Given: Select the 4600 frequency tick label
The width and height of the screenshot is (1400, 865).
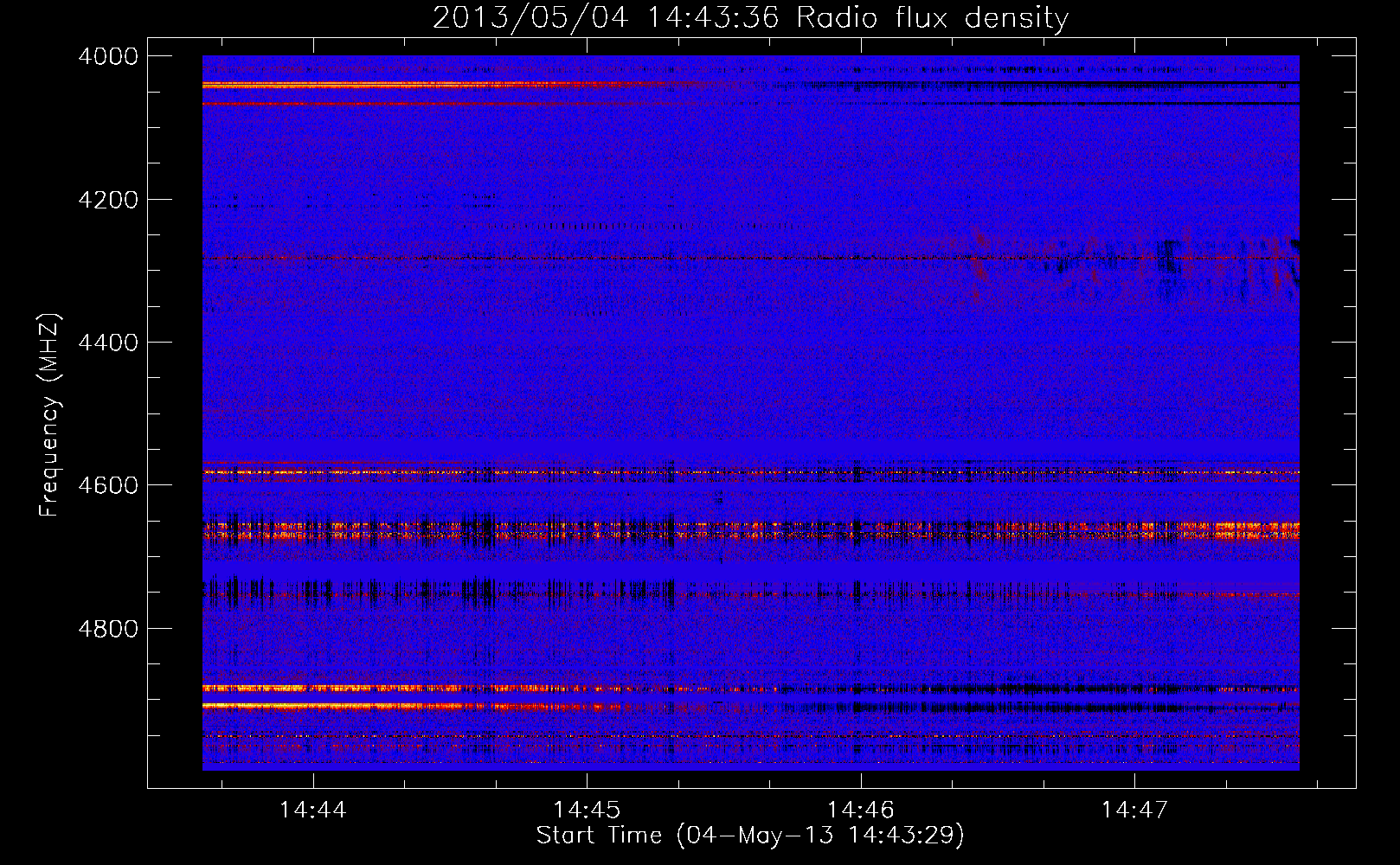Looking at the screenshot, I should point(108,485).
